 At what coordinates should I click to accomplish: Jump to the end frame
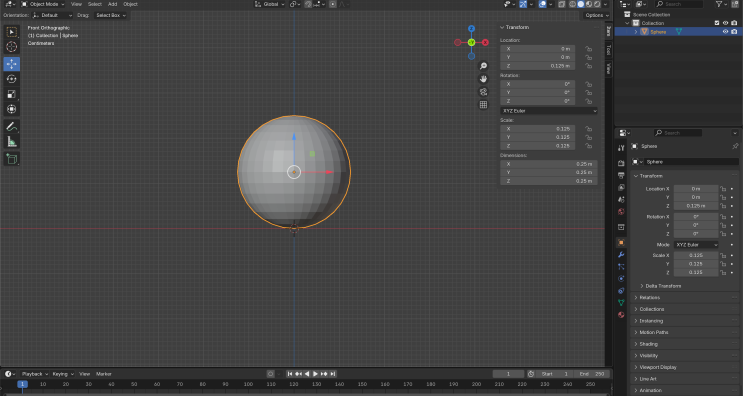[333, 374]
